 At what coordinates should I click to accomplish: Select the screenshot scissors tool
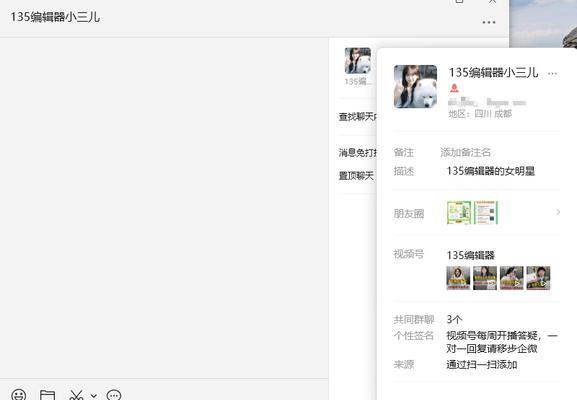click(76, 396)
